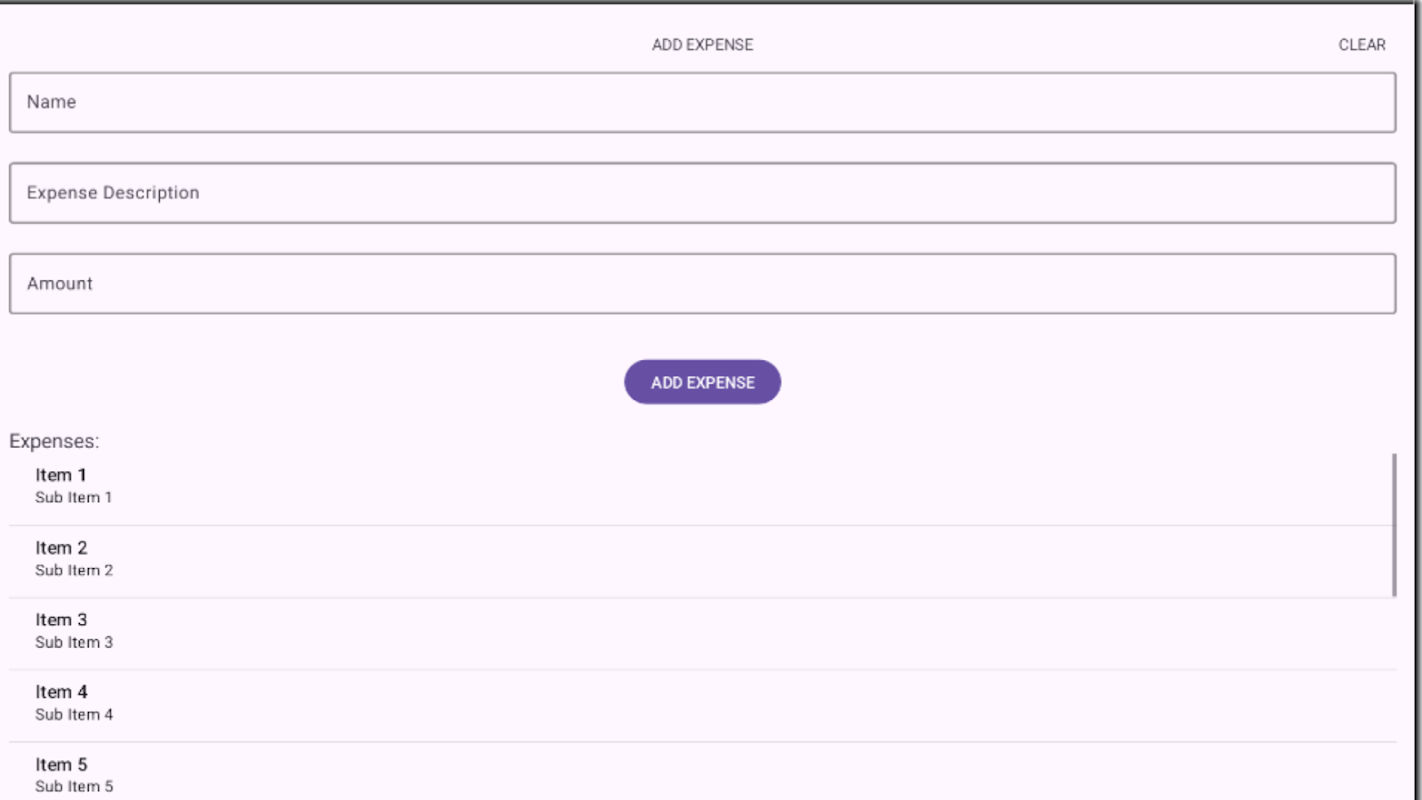Image resolution: width=1422 pixels, height=800 pixels.
Task: Select Item 1 in expenses list
Action: [702, 489]
